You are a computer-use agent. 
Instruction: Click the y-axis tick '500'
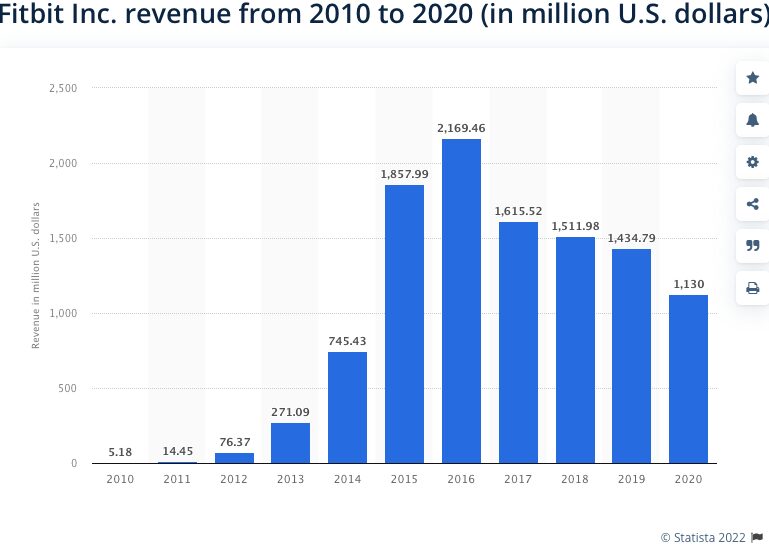click(68, 389)
